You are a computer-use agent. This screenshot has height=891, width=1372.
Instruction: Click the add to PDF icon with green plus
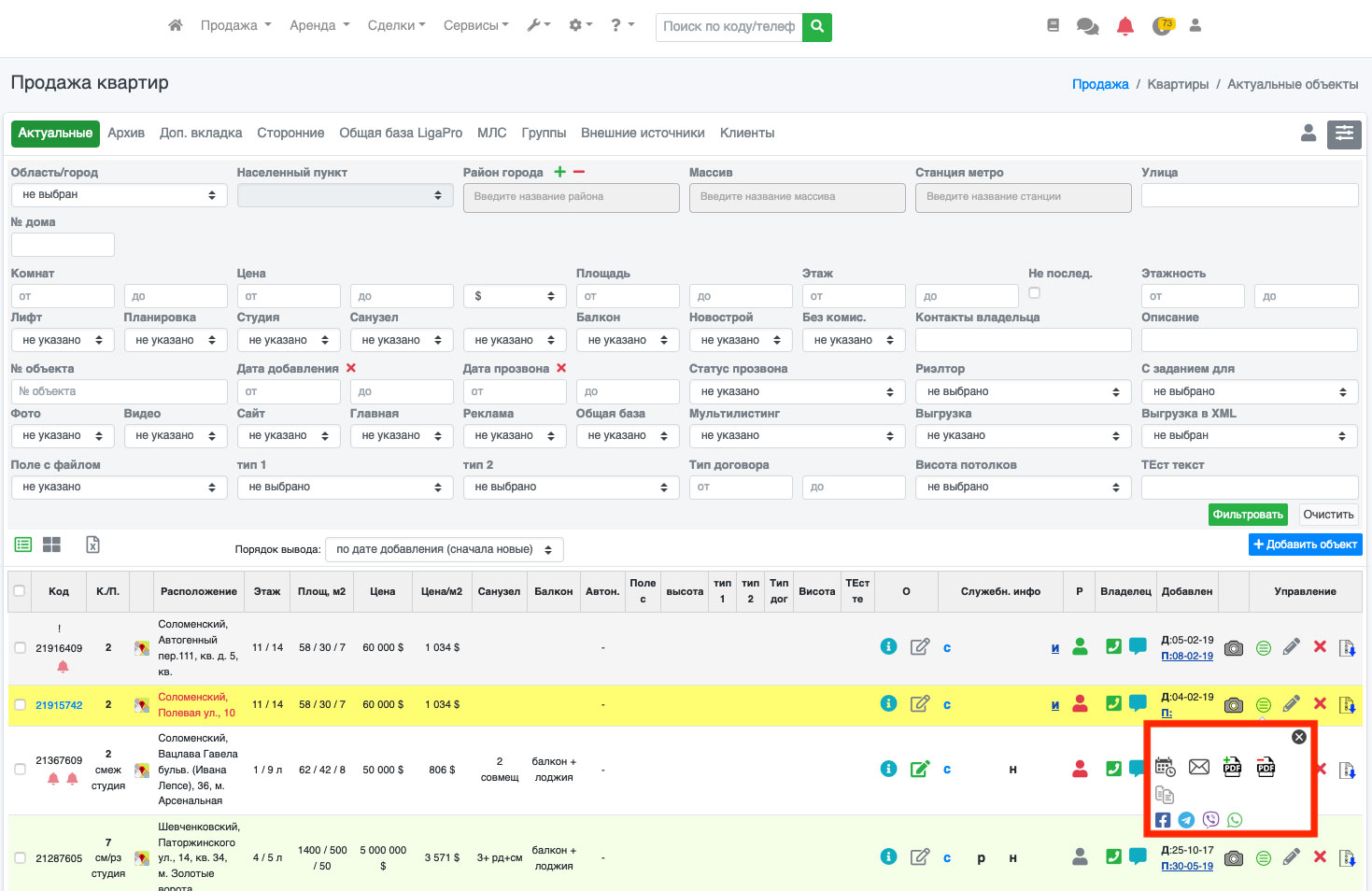1232,767
